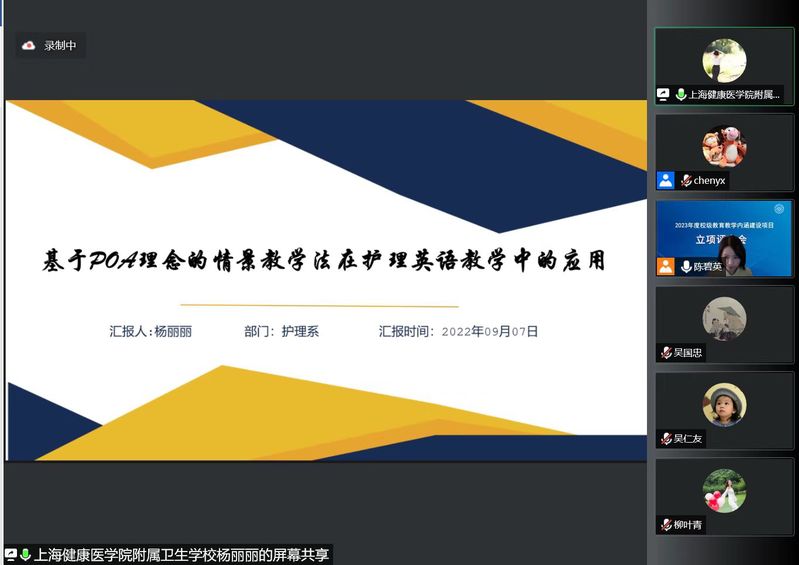Click the orange person icon beside 陈碧英
Screen dimensions: 799x565
coord(665,267)
